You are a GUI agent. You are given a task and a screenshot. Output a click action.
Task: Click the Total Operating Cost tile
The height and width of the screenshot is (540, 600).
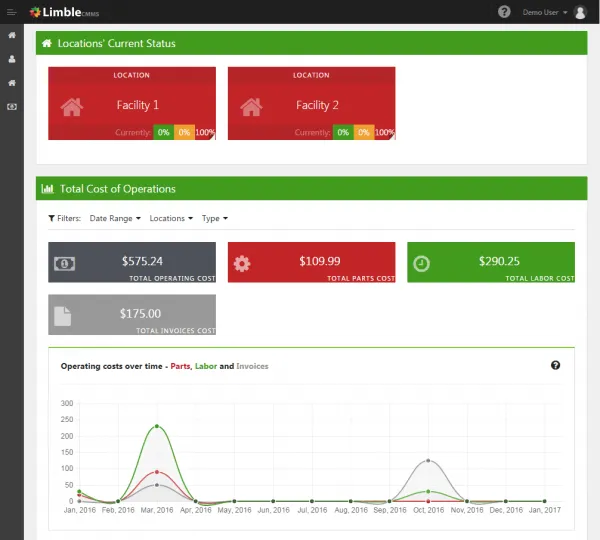click(x=132, y=262)
